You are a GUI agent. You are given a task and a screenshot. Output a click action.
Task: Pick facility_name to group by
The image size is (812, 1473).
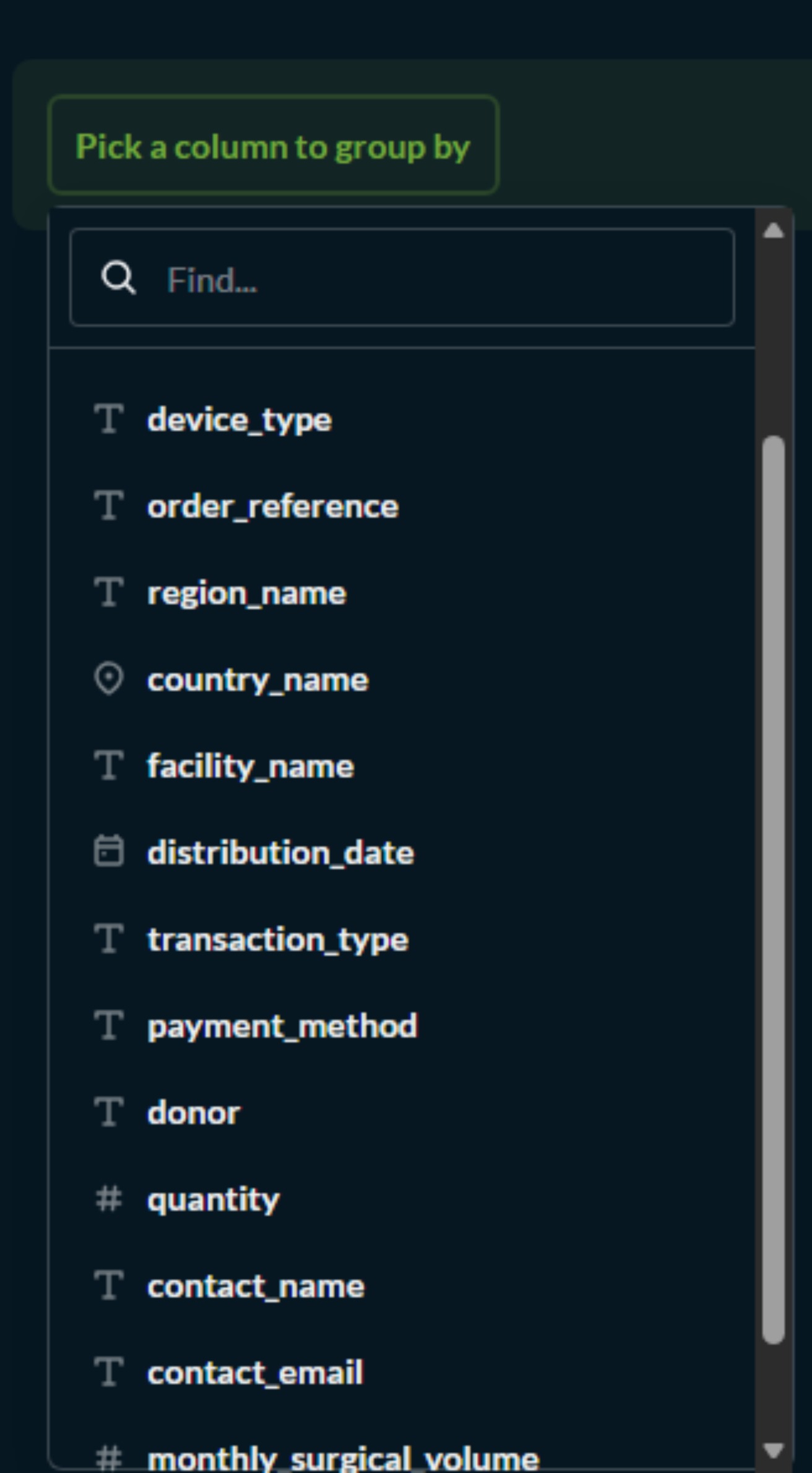pos(251,766)
